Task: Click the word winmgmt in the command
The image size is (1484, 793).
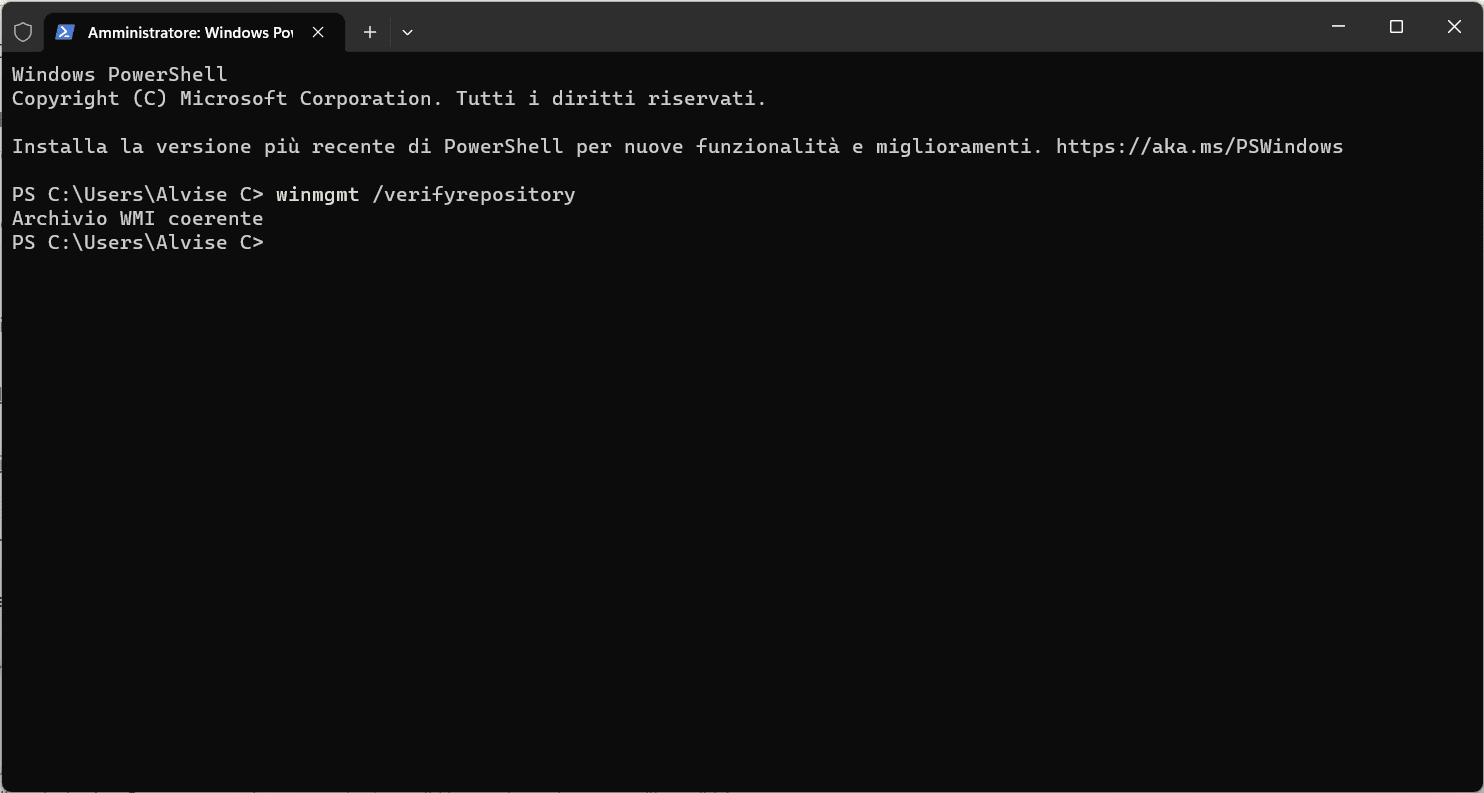Action: 317,195
